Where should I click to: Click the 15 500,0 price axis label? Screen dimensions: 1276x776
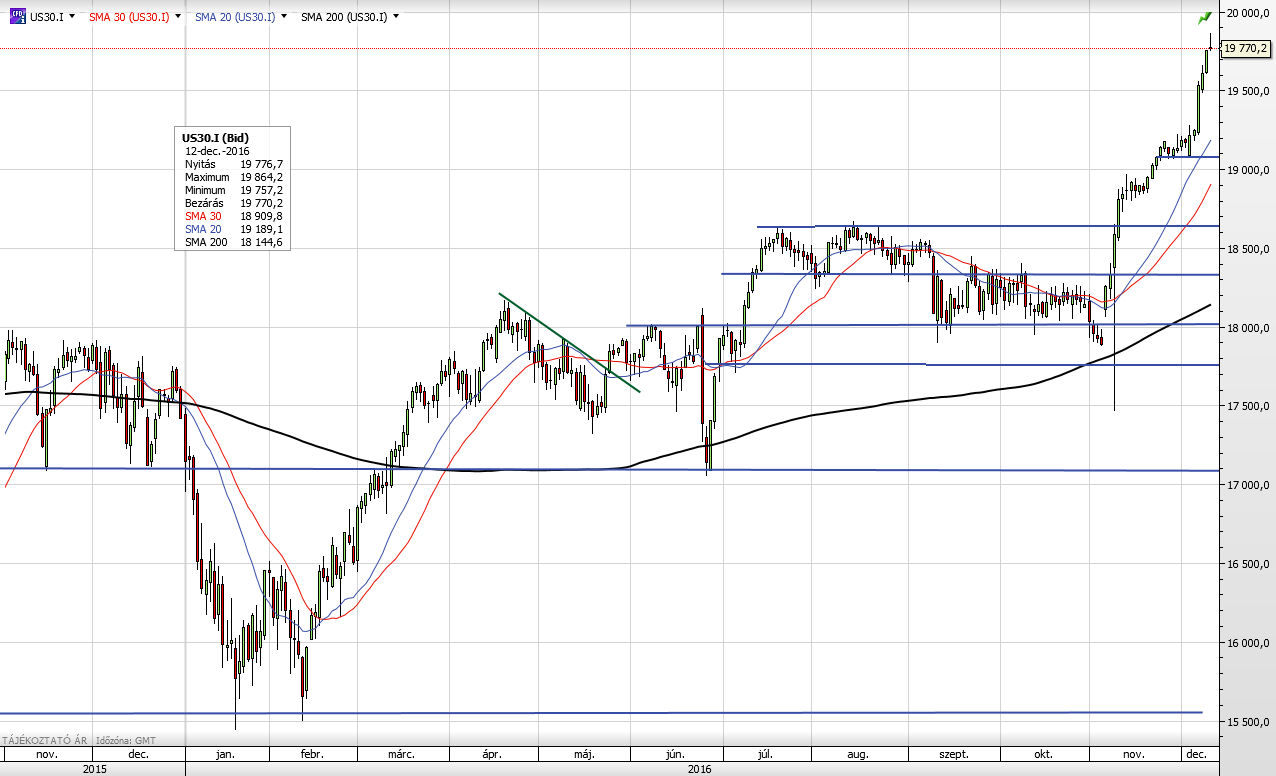pyautogui.click(x=1248, y=721)
